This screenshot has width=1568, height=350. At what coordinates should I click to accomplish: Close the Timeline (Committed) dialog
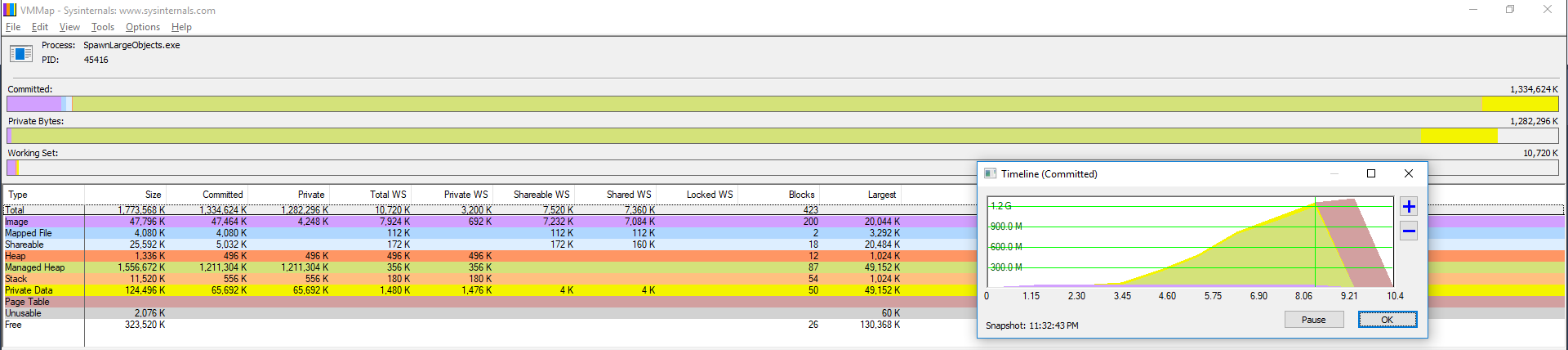pos(1408,173)
